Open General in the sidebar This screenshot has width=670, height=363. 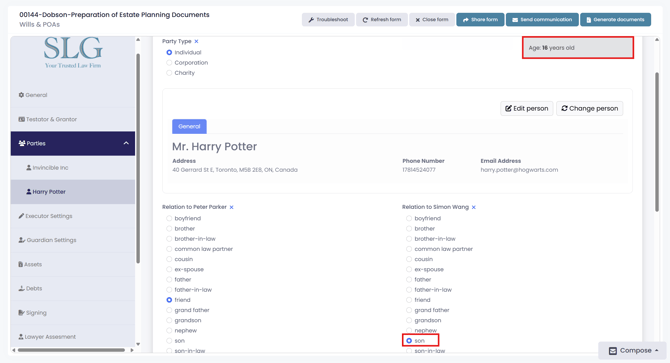tap(73, 95)
